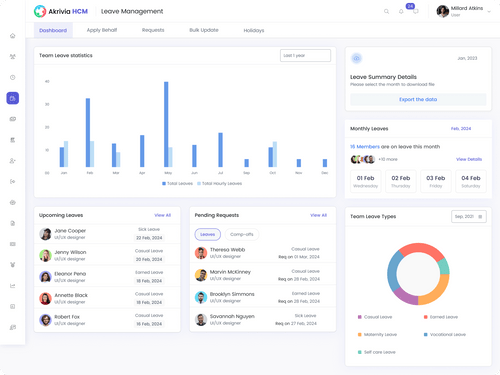
Task: Toggle Total Leaves legend in chart
Action: [177, 183]
